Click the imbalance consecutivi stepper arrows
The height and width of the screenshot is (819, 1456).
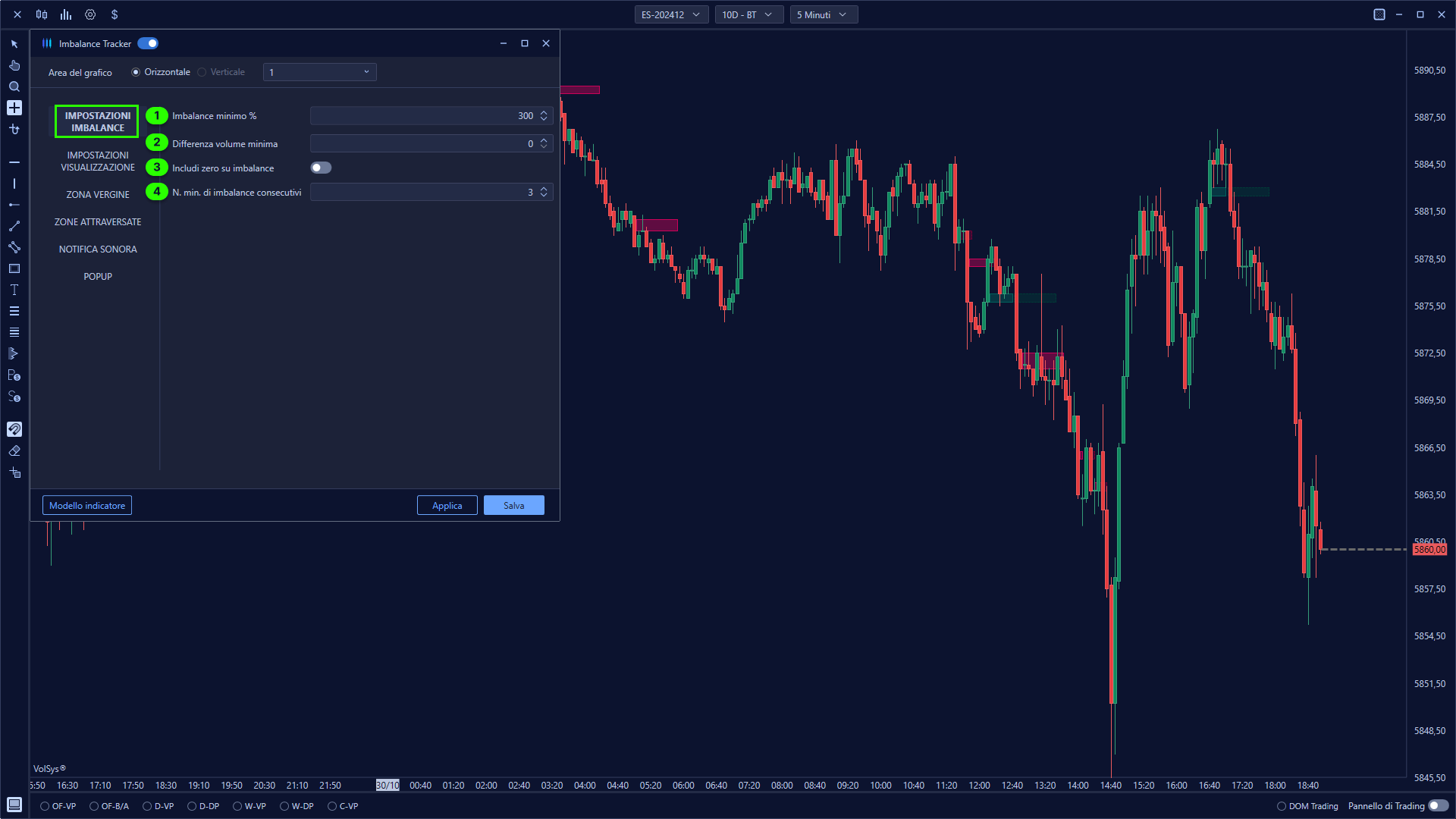tap(544, 192)
